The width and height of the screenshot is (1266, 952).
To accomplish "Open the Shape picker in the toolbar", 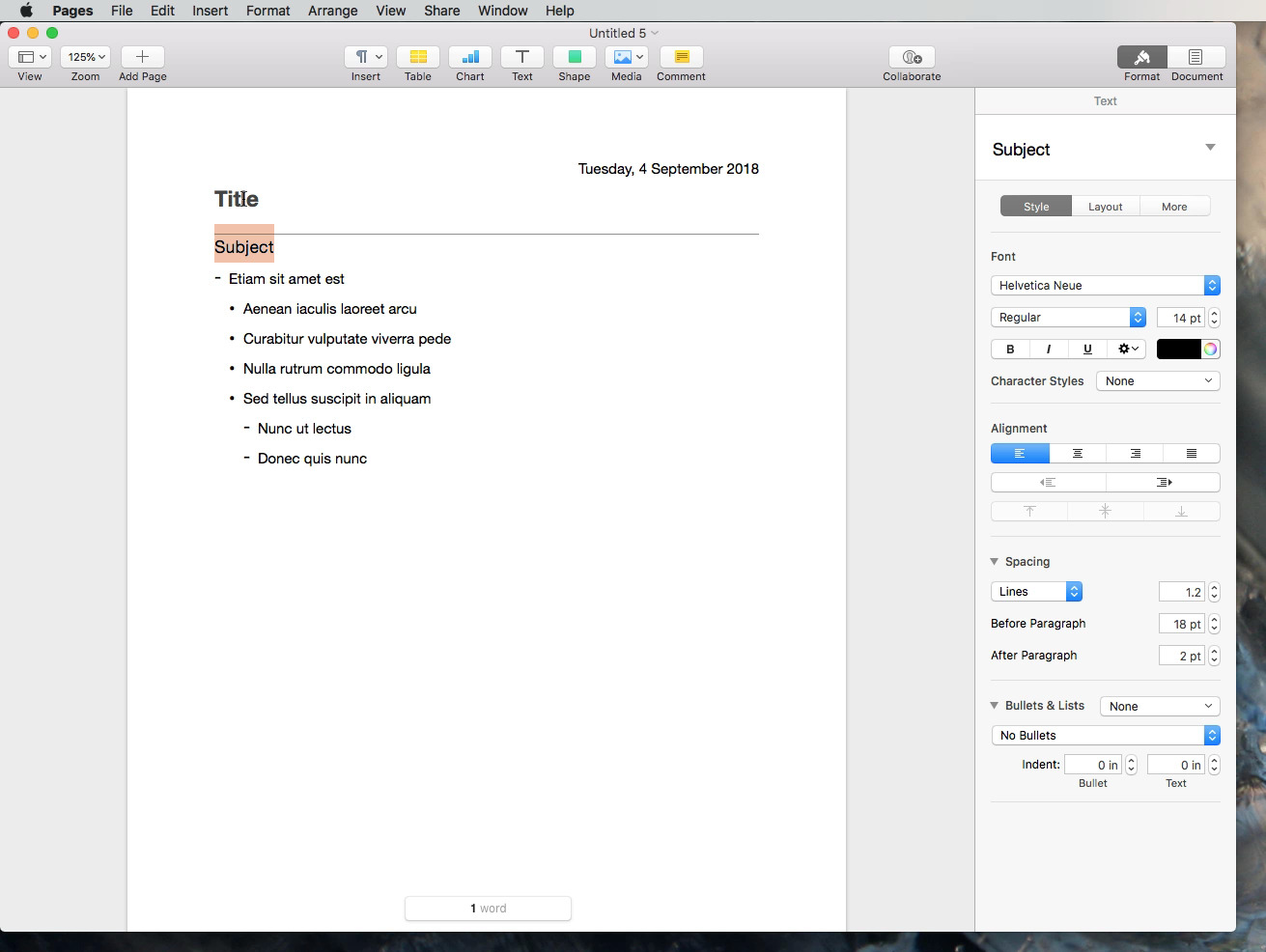I will 574,57.
